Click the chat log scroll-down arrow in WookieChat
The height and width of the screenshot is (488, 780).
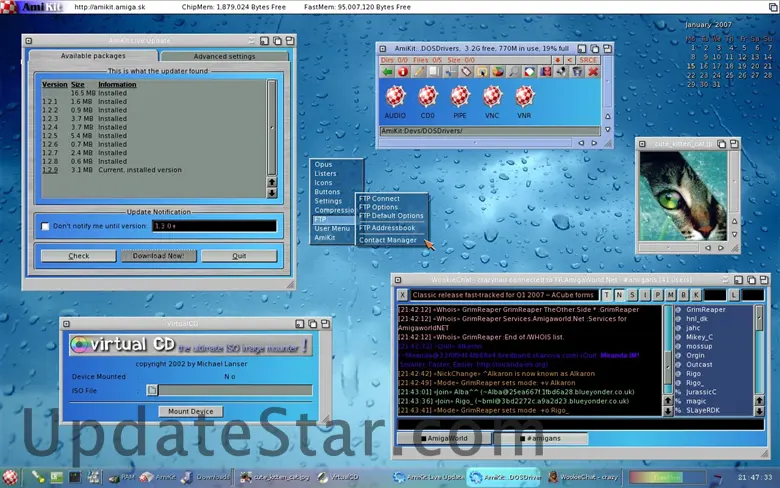tap(668, 411)
